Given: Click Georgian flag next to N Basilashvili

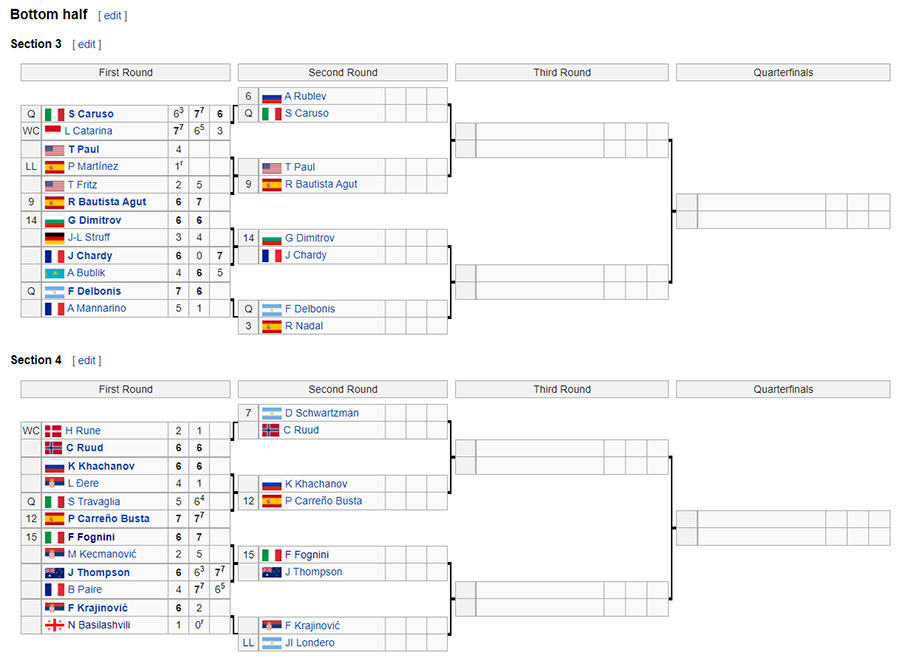Looking at the screenshot, I should coord(55,625).
